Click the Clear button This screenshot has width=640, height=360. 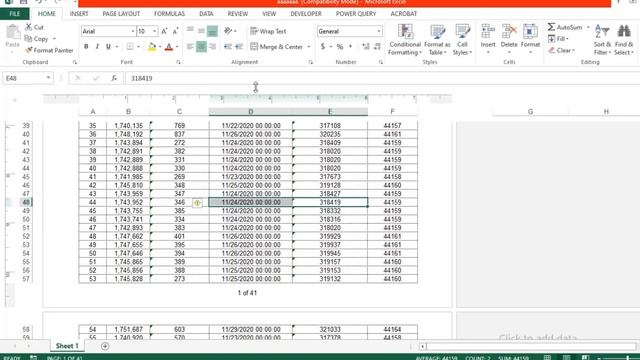561,50
